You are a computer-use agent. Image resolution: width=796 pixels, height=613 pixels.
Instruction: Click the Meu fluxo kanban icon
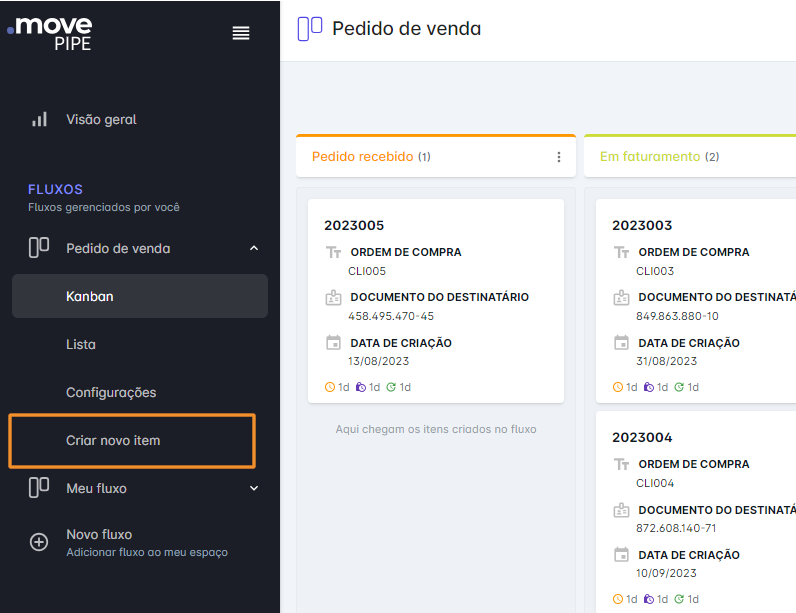point(39,488)
